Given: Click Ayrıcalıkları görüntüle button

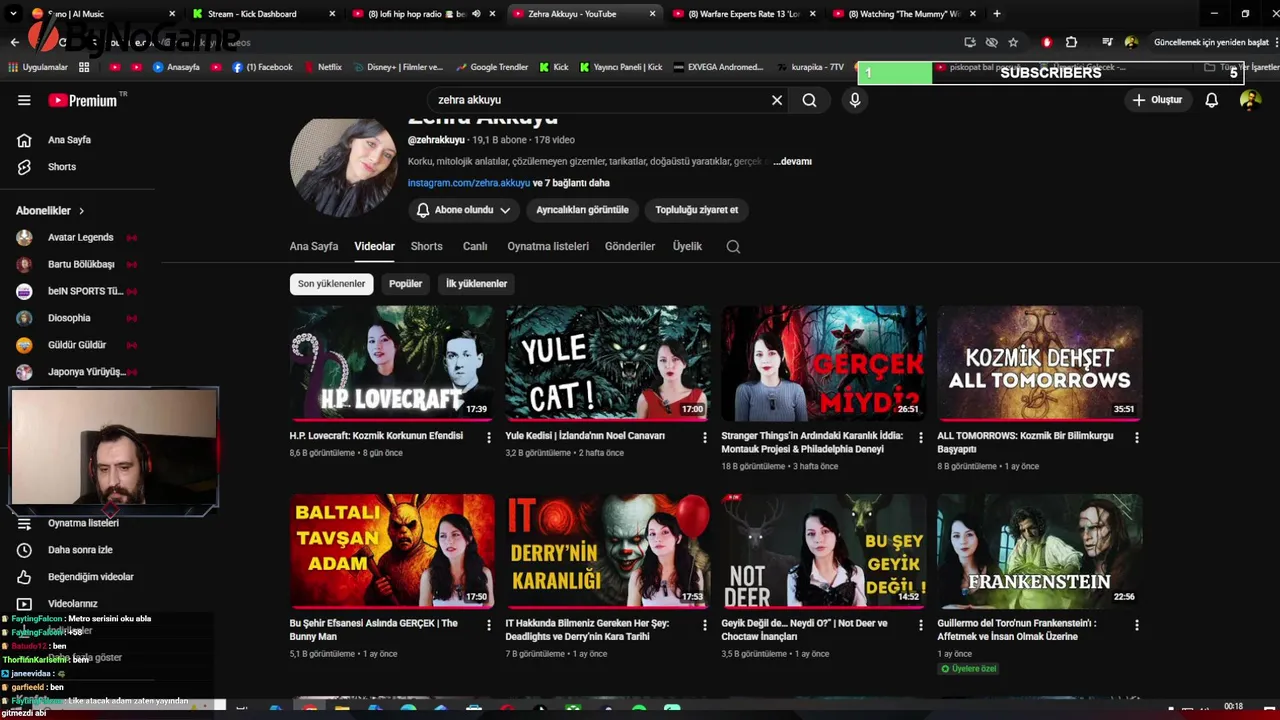Looking at the screenshot, I should [x=582, y=210].
